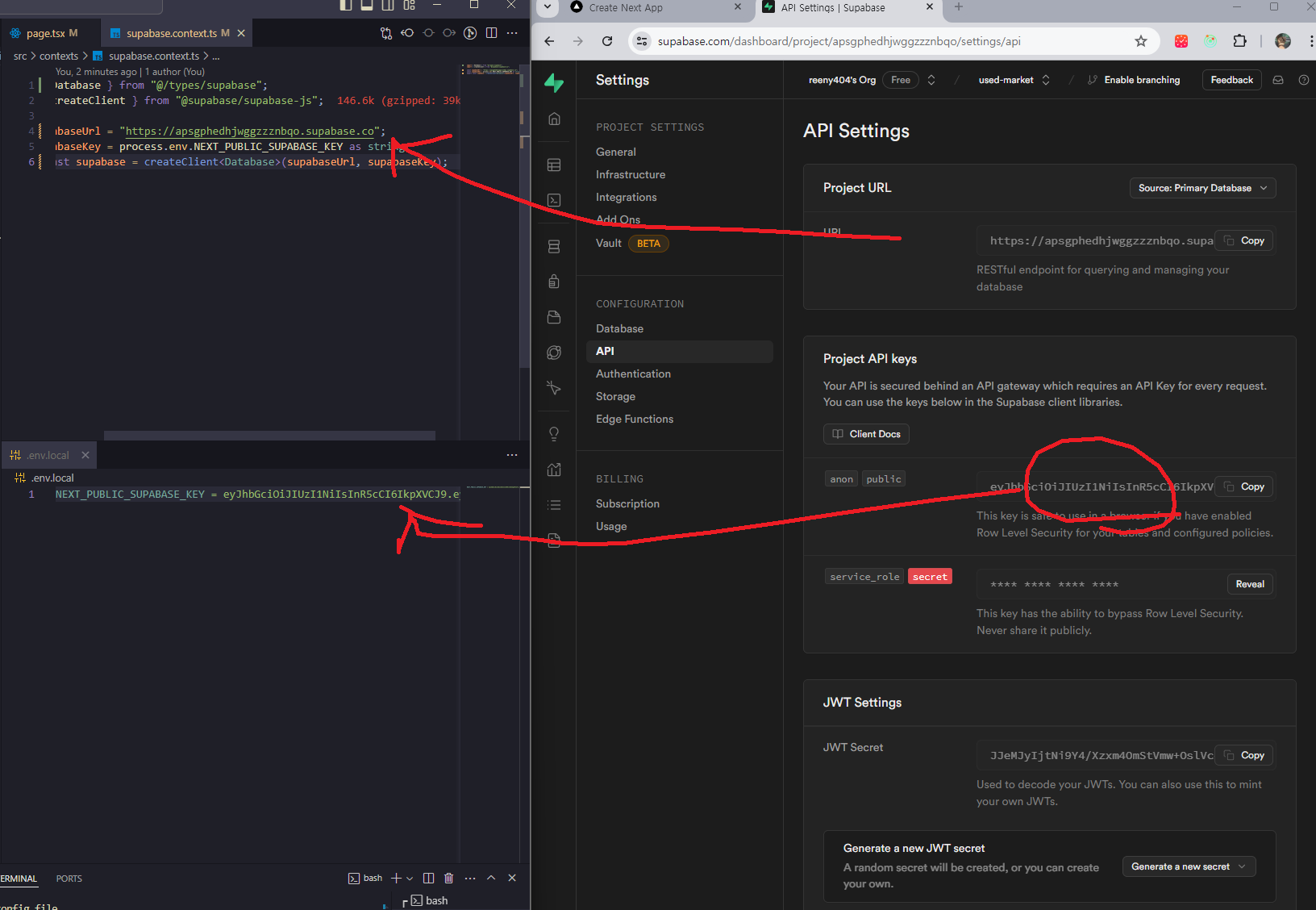The height and width of the screenshot is (910, 1316).
Task: Maximize terminal panel with up chevron
Action: (491, 878)
